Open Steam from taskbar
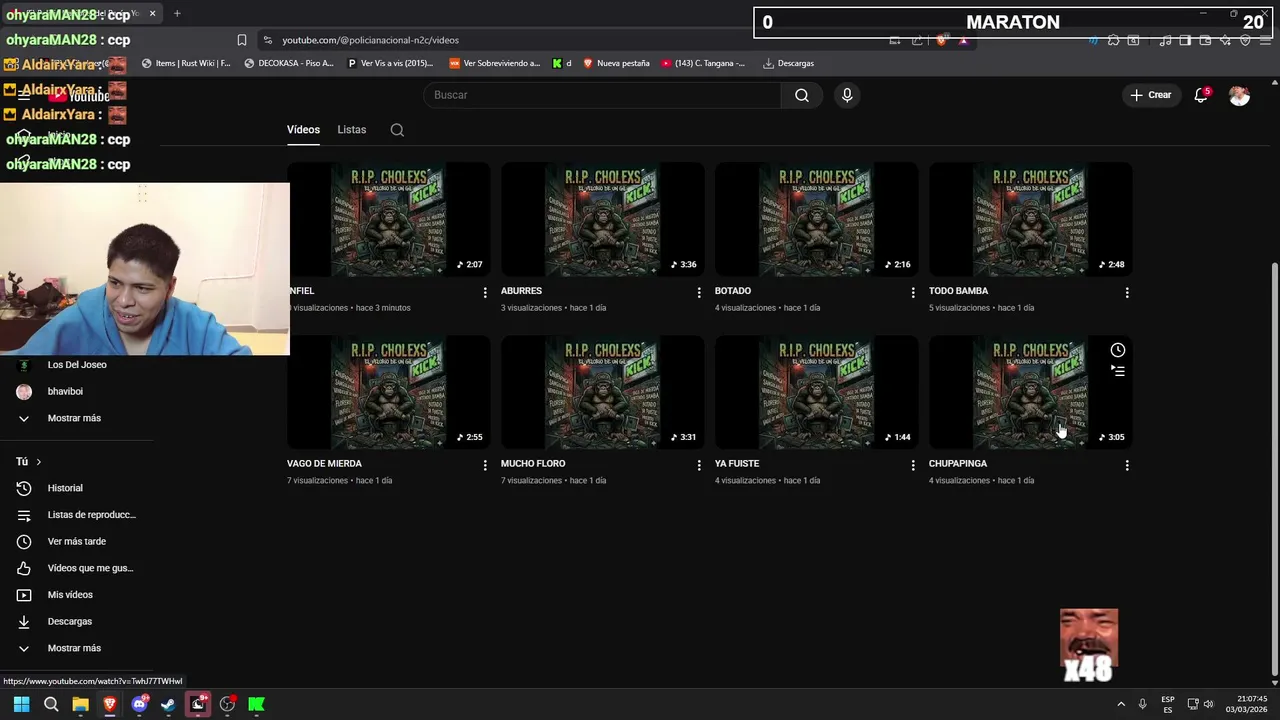This screenshot has height=720, width=1280. [168, 704]
